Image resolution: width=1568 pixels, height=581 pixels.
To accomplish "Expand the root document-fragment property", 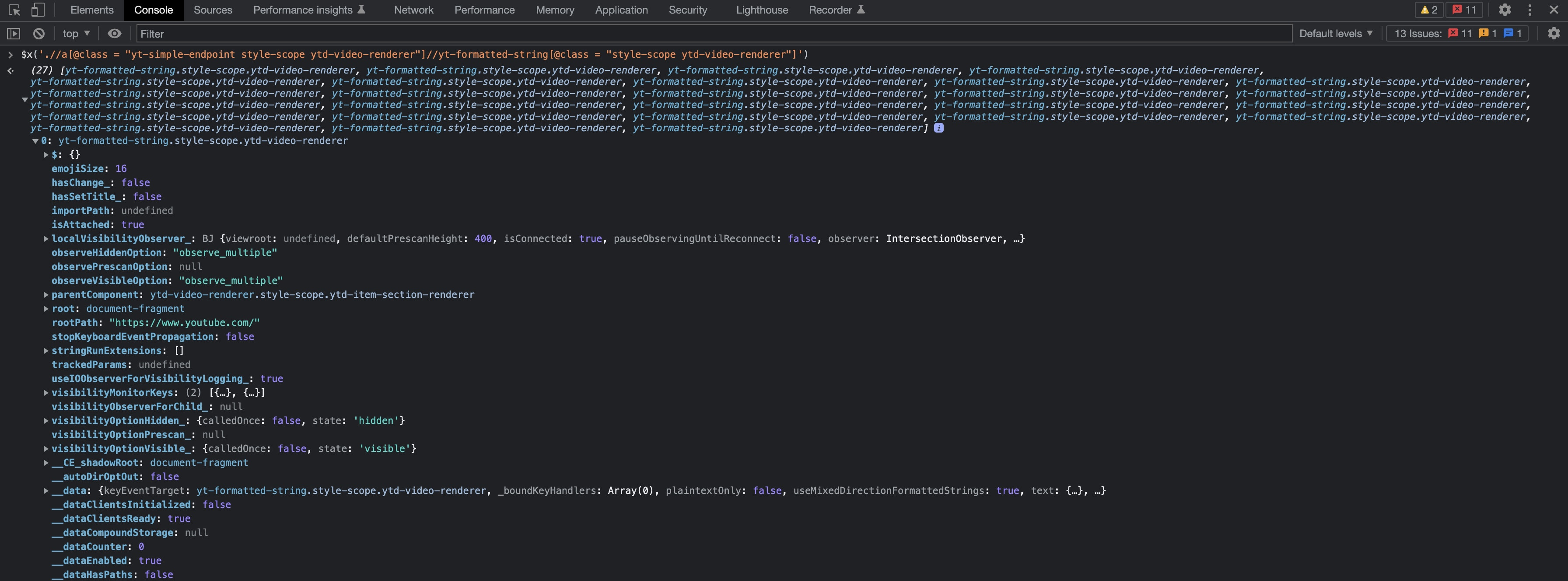I will (45, 309).
